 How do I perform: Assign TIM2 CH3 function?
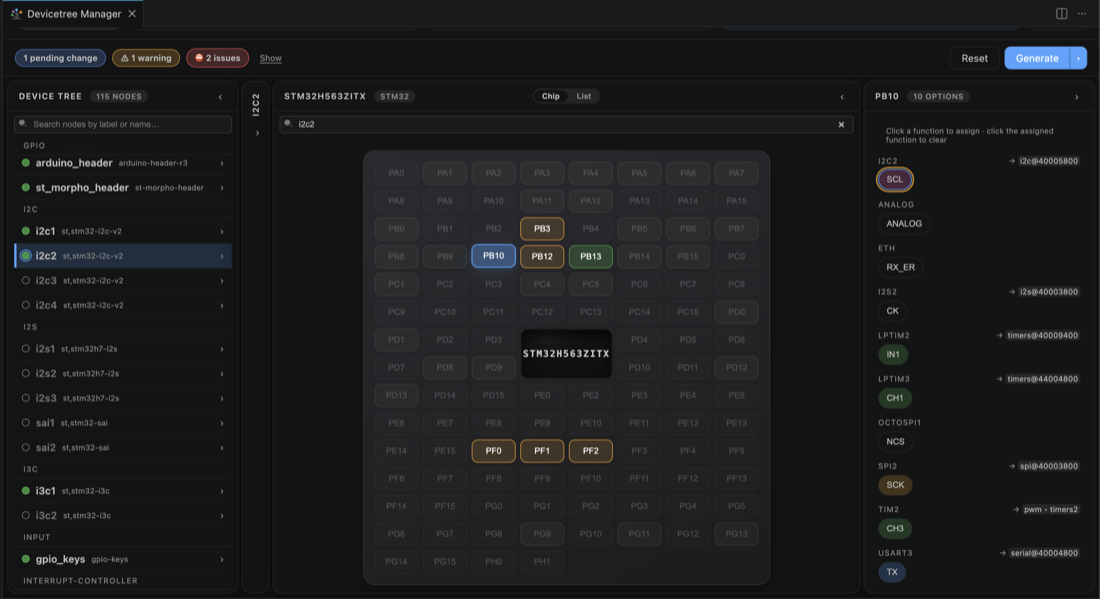point(894,528)
